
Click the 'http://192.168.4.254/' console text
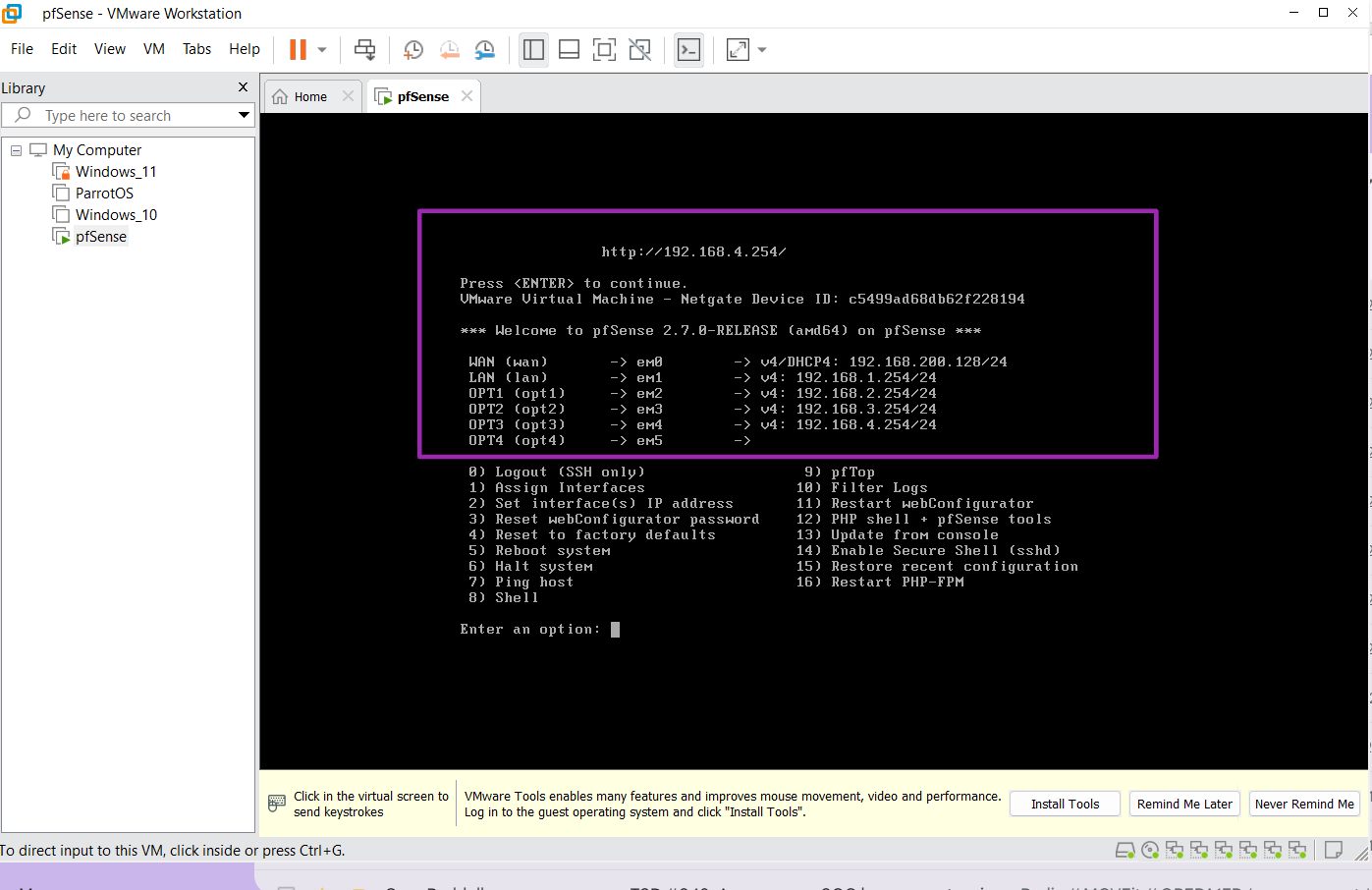click(x=693, y=252)
